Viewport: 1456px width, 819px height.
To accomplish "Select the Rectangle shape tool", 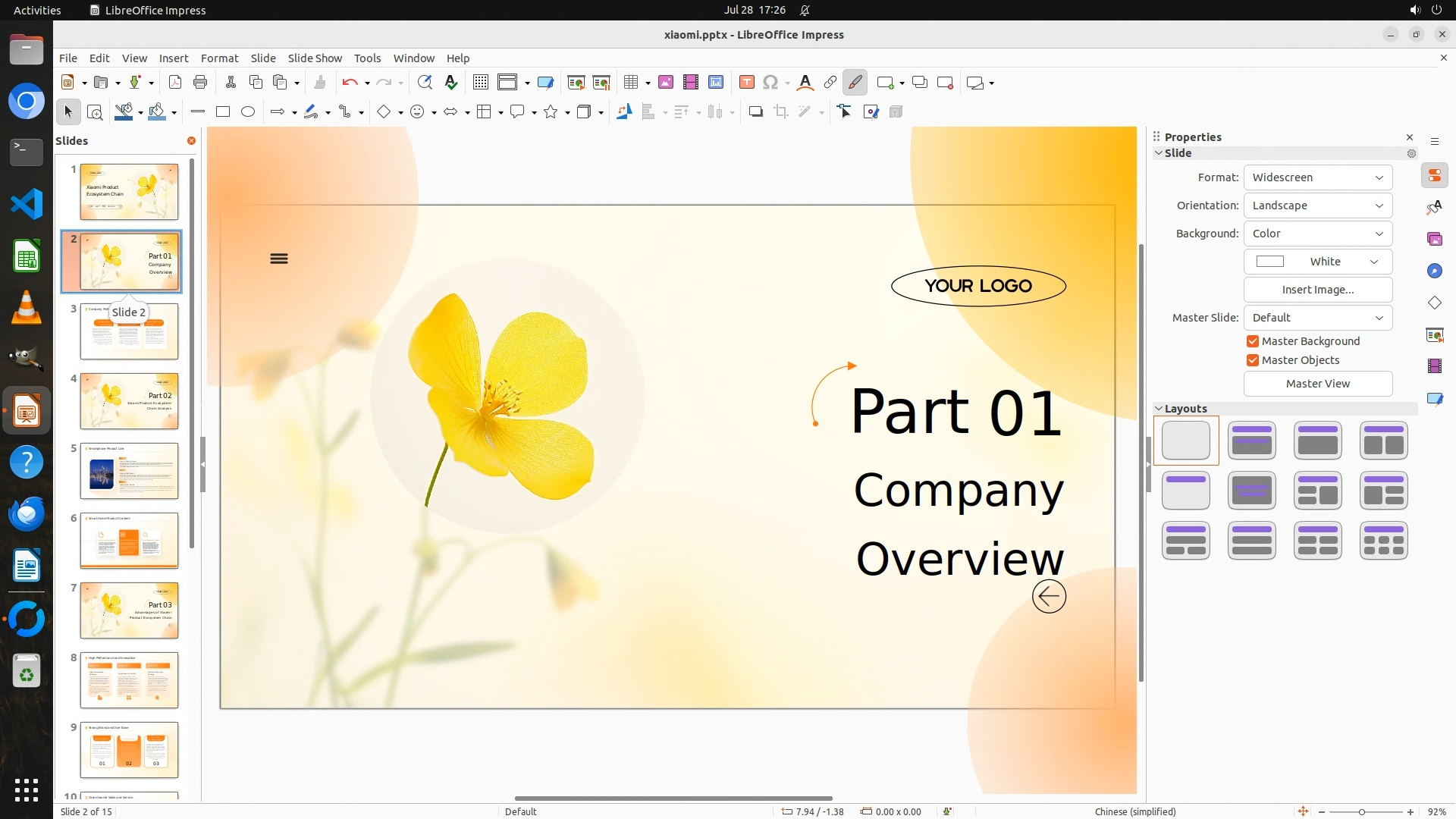I will tap(223, 112).
